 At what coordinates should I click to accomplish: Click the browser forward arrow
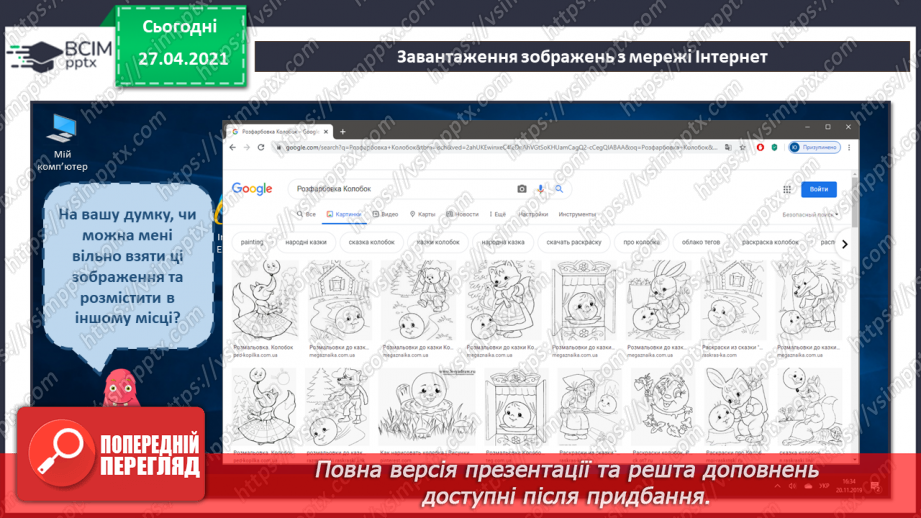coord(247,147)
